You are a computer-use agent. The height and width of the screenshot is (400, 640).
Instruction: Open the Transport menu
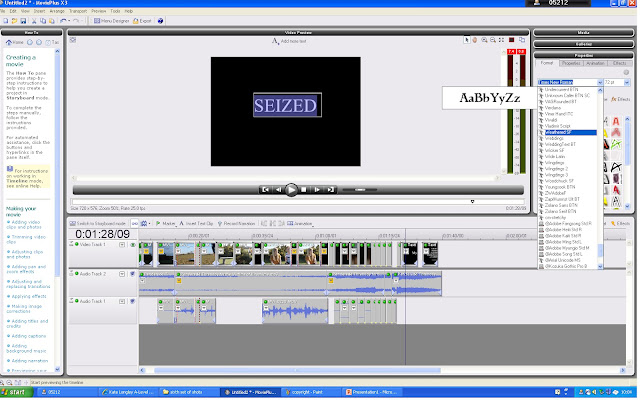(78, 11)
